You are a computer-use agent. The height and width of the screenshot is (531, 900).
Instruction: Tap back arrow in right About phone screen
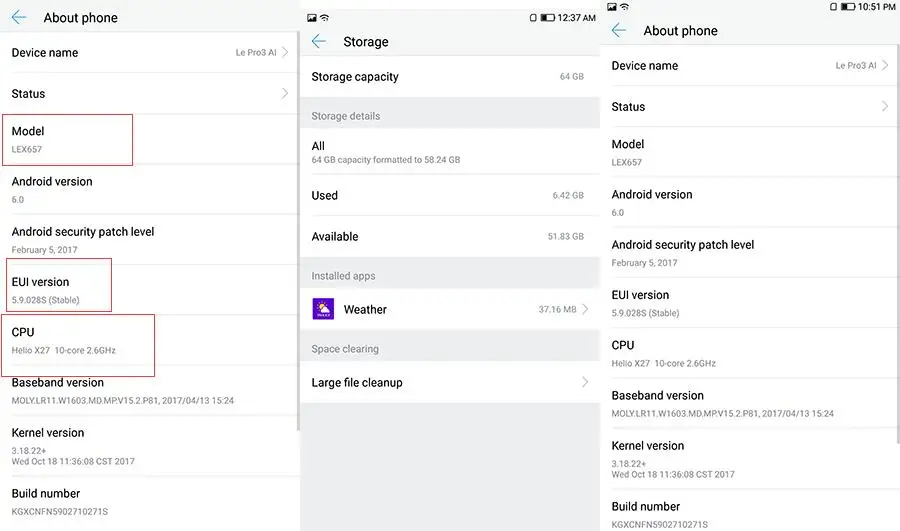[619, 30]
